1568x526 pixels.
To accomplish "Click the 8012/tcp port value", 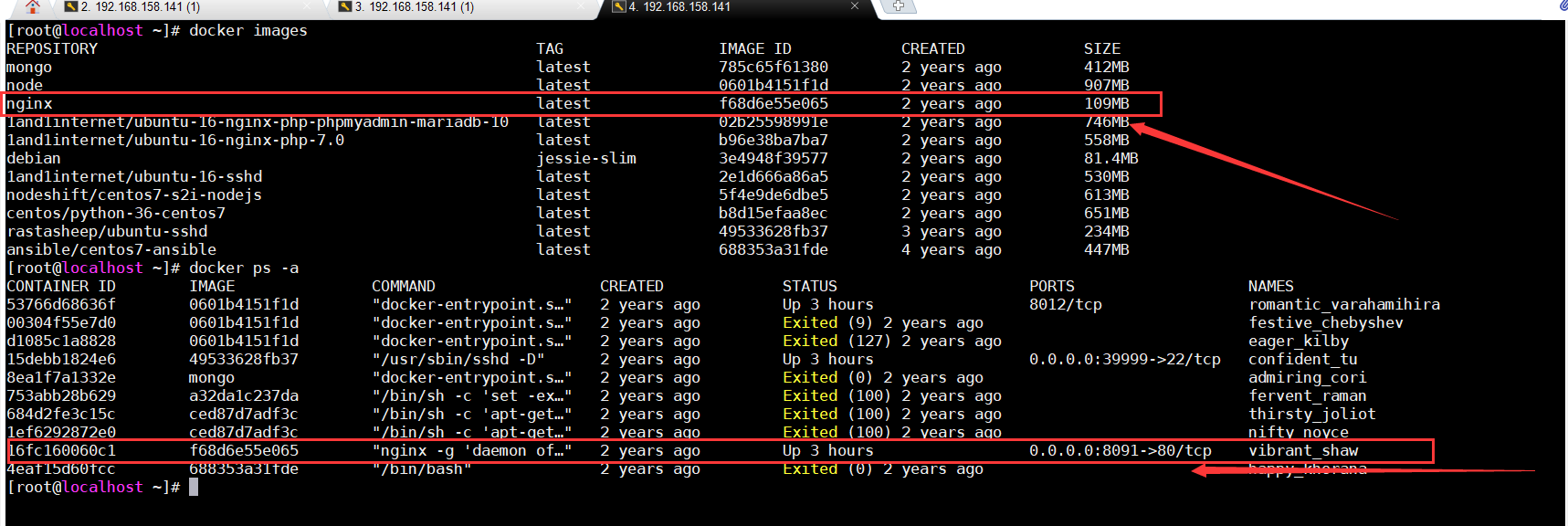I will click(x=1066, y=305).
